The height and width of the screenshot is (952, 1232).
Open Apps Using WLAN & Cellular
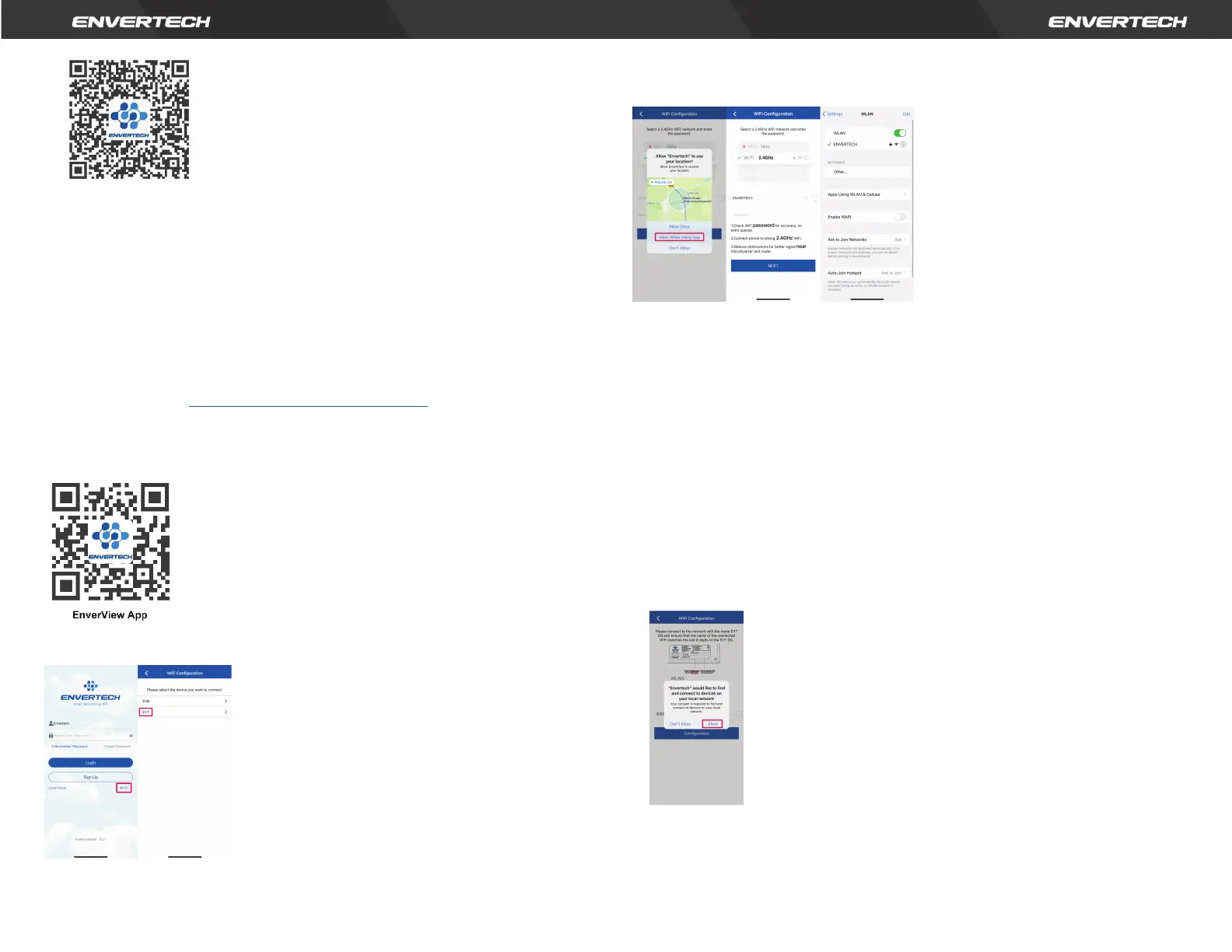click(x=866, y=194)
